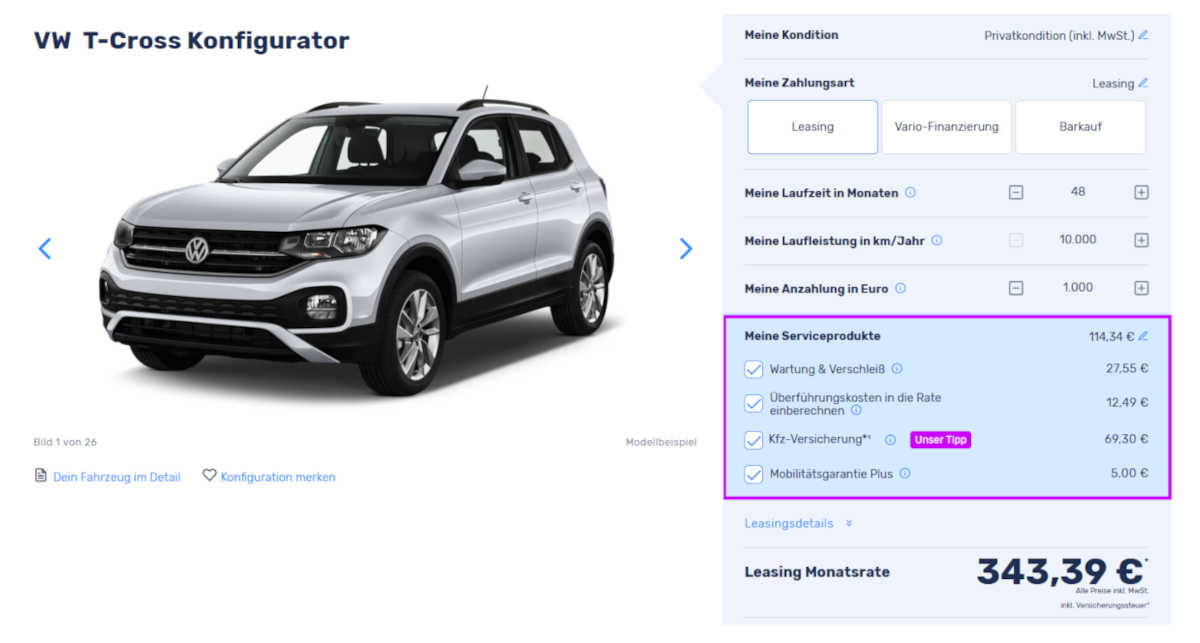Open info icon beside Laufleistung in km/Jahr

pos(936,240)
